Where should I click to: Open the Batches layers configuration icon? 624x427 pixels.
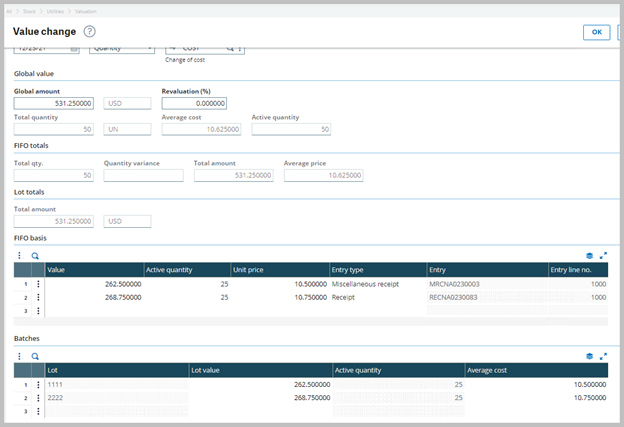click(589, 355)
